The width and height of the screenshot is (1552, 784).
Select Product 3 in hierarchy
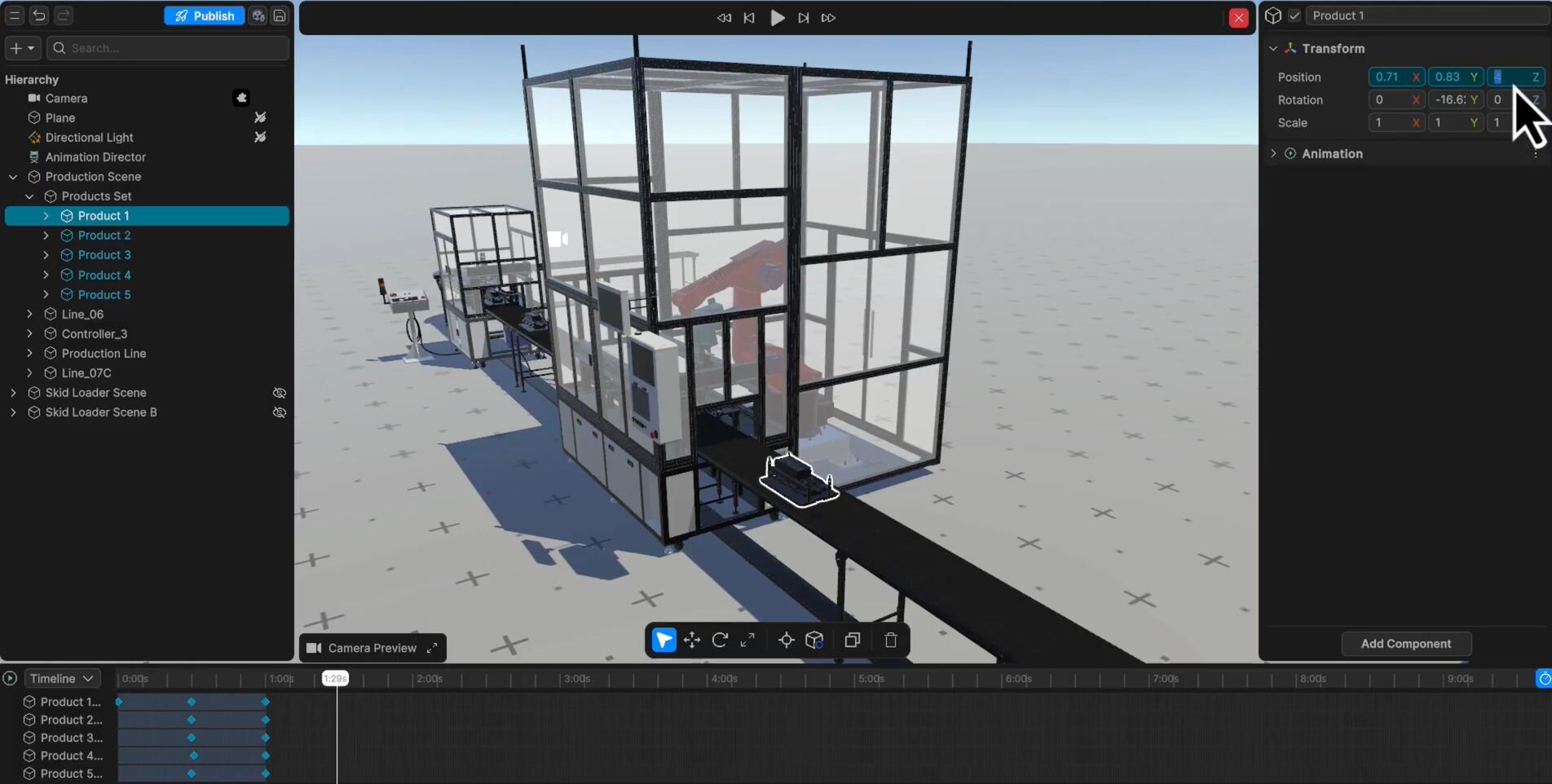point(104,255)
